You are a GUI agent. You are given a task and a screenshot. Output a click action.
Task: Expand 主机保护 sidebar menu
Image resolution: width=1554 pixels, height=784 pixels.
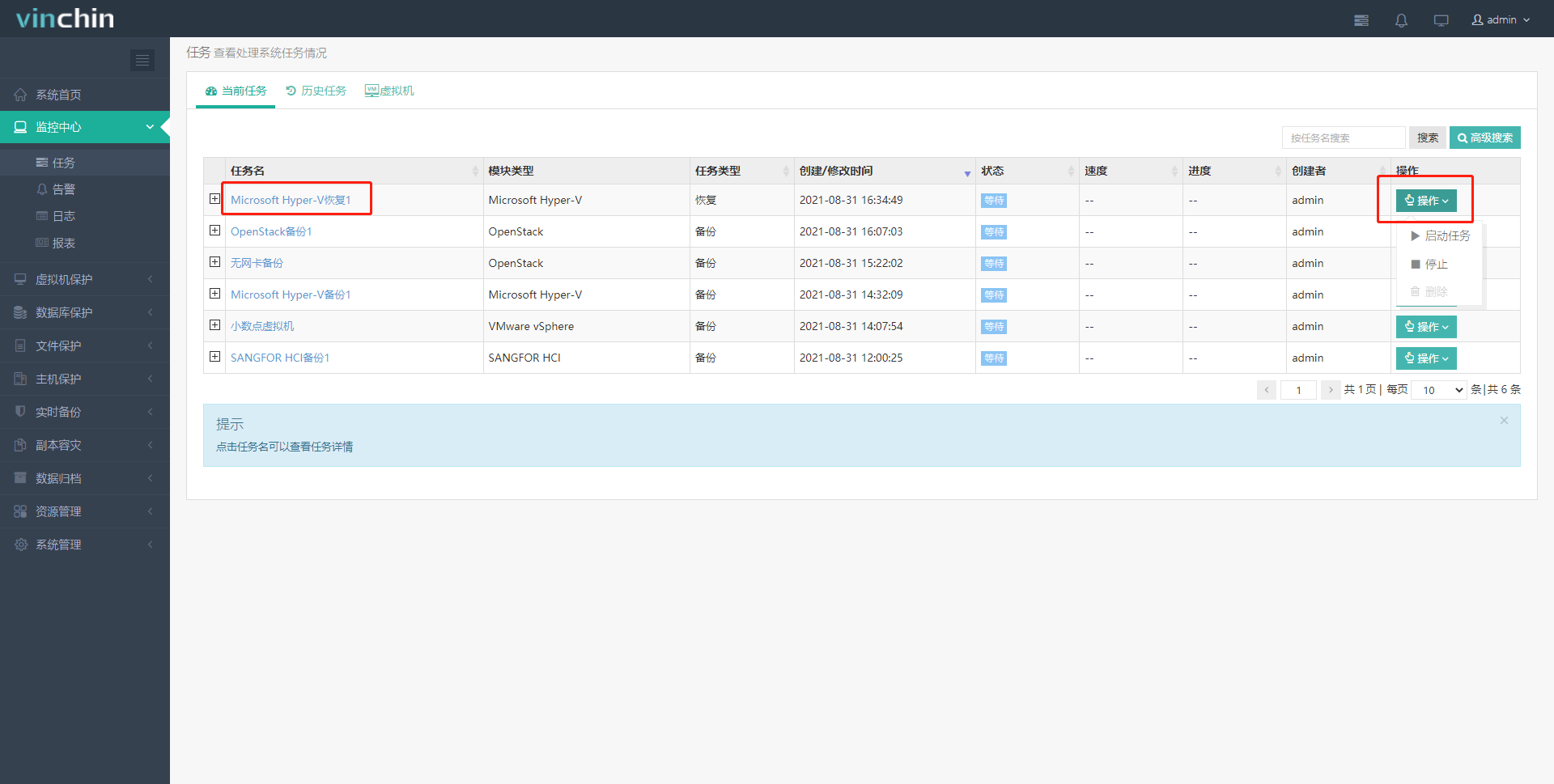85,379
